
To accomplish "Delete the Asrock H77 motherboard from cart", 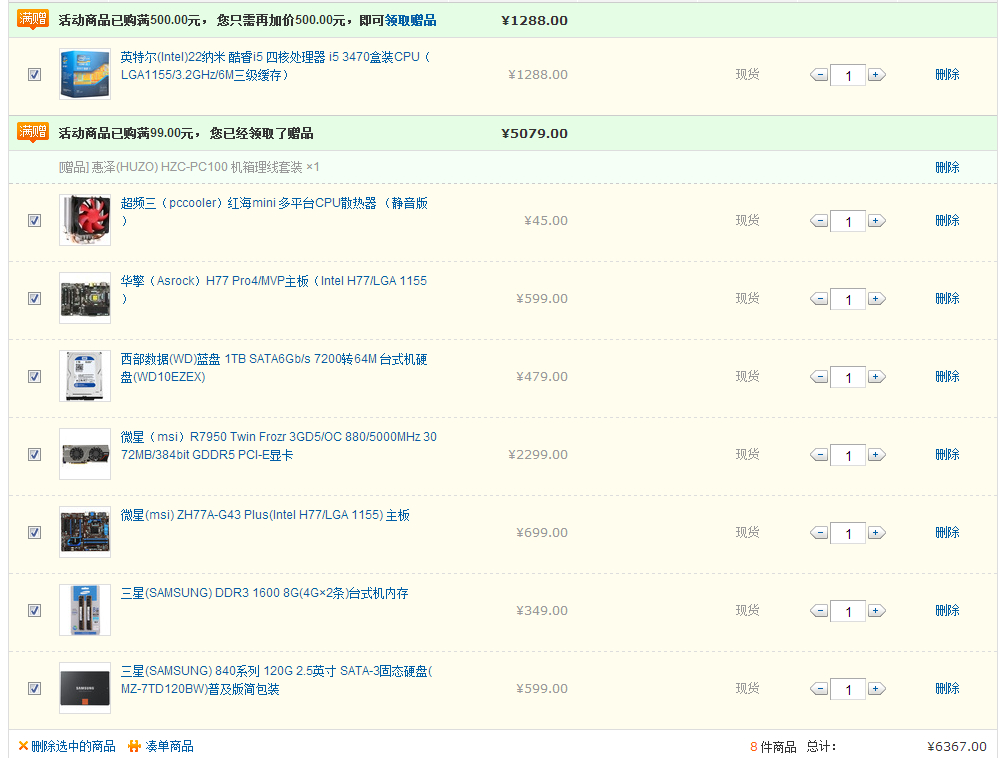I will click(x=947, y=298).
